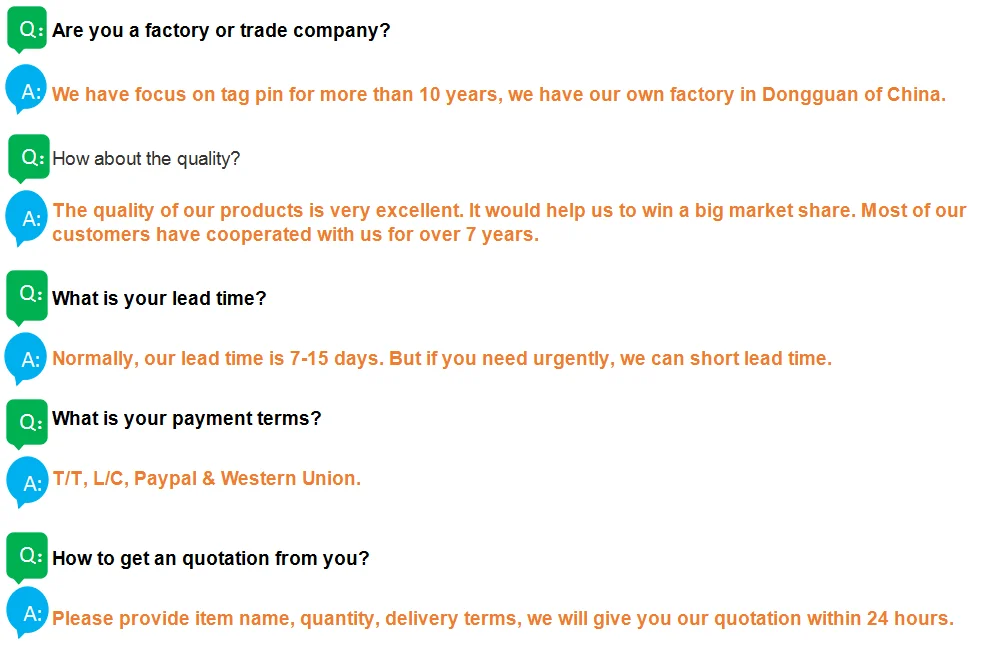Click the green Q icon beside lead time question
990x662 pixels.
(x=27, y=296)
